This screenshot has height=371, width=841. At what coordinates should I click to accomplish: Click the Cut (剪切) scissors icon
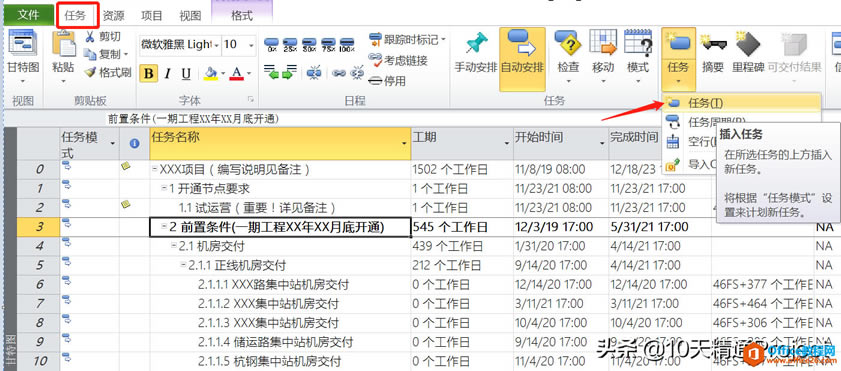pos(90,37)
